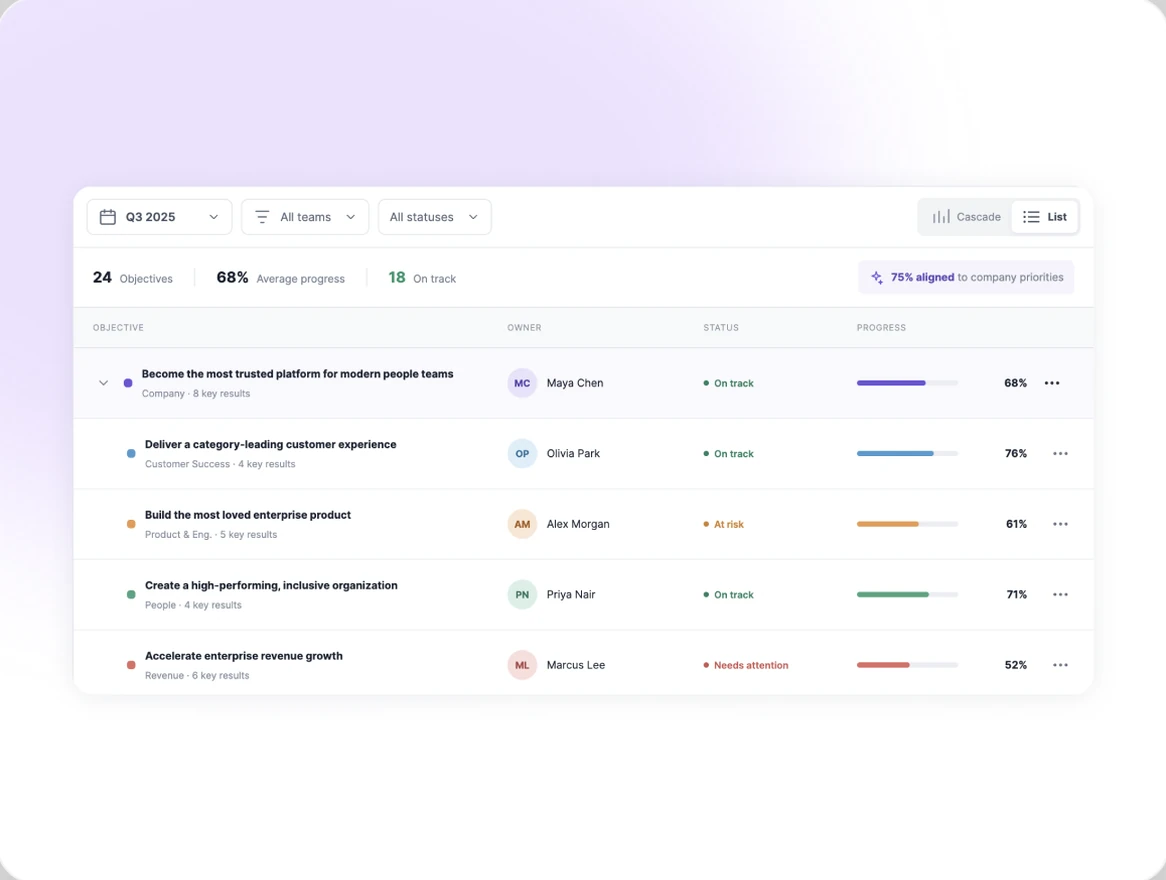The height and width of the screenshot is (880, 1166).
Task: Open more options for Alex Morgan row
Action: point(1060,524)
